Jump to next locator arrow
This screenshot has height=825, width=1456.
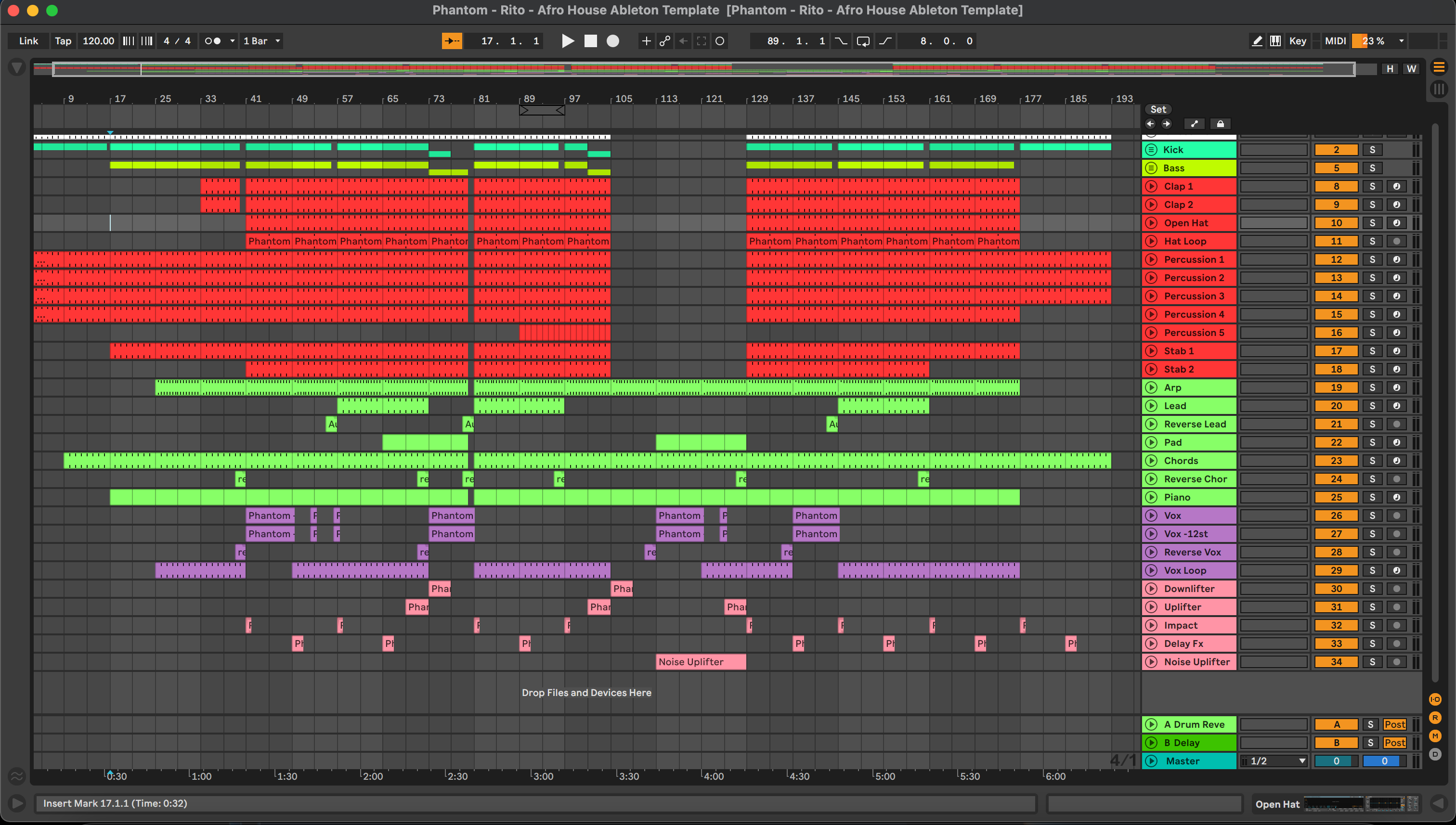pos(1166,124)
